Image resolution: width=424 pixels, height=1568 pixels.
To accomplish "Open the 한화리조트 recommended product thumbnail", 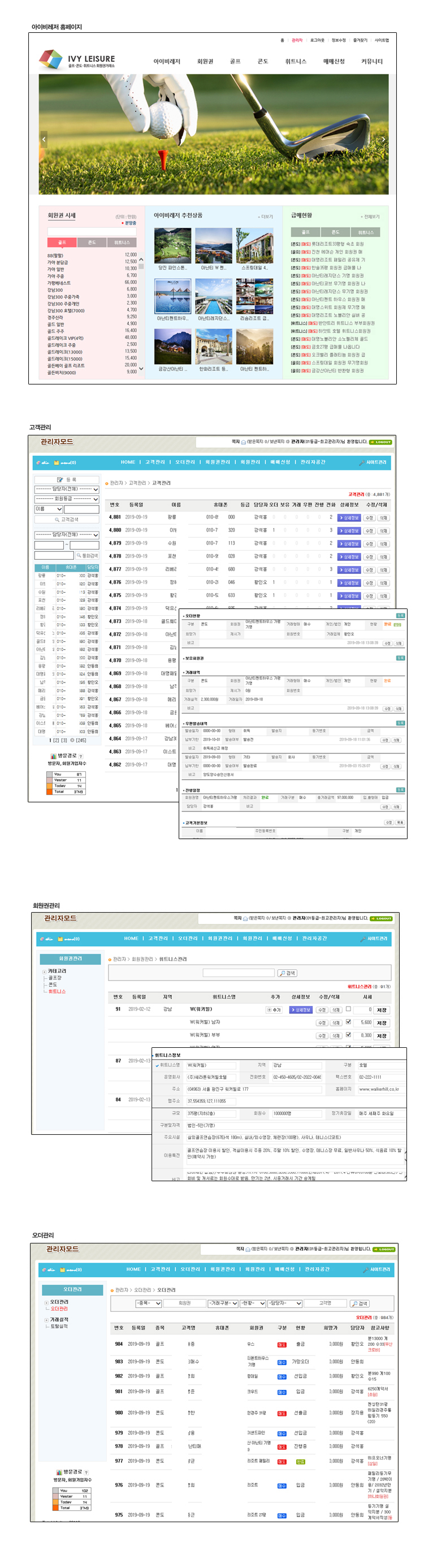I will pos(214,347).
